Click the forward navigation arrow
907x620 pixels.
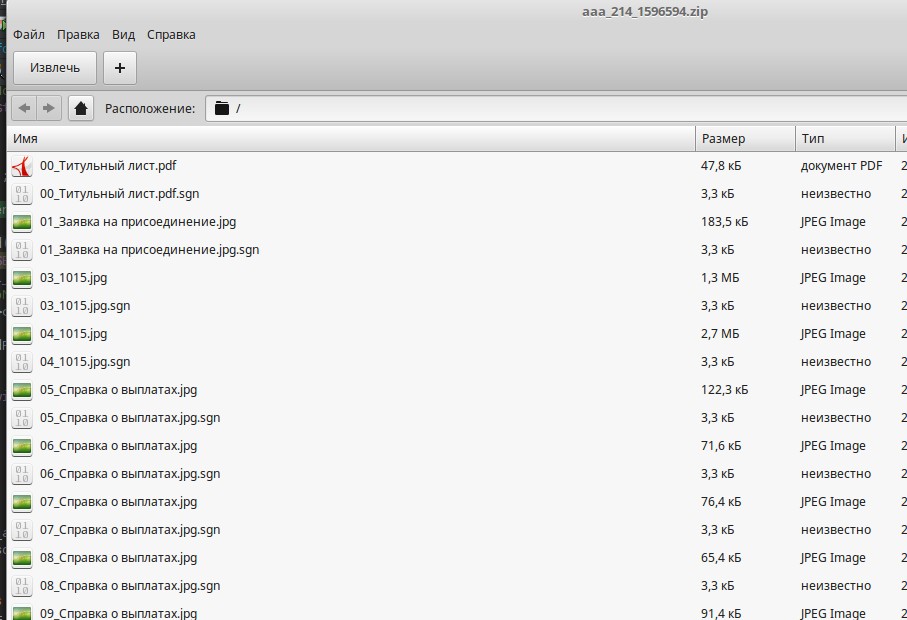click(48, 108)
